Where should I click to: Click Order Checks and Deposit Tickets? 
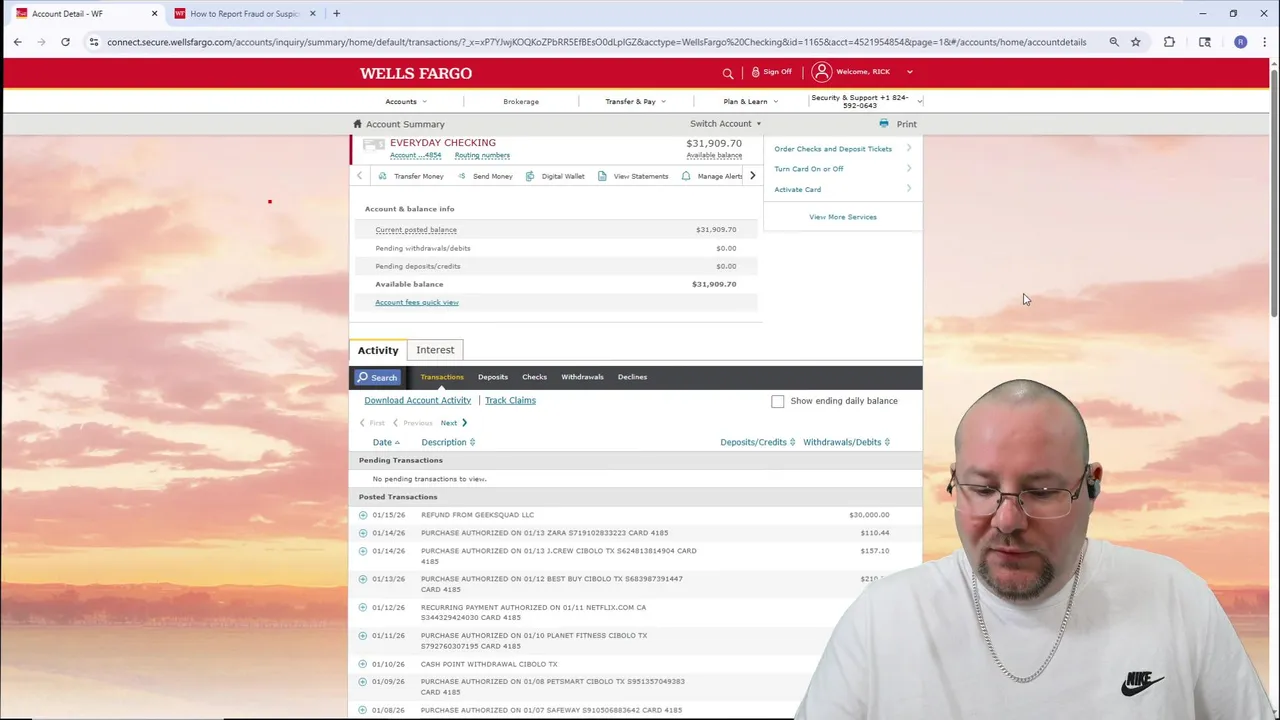pyautogui.click(x=833, y=149)
